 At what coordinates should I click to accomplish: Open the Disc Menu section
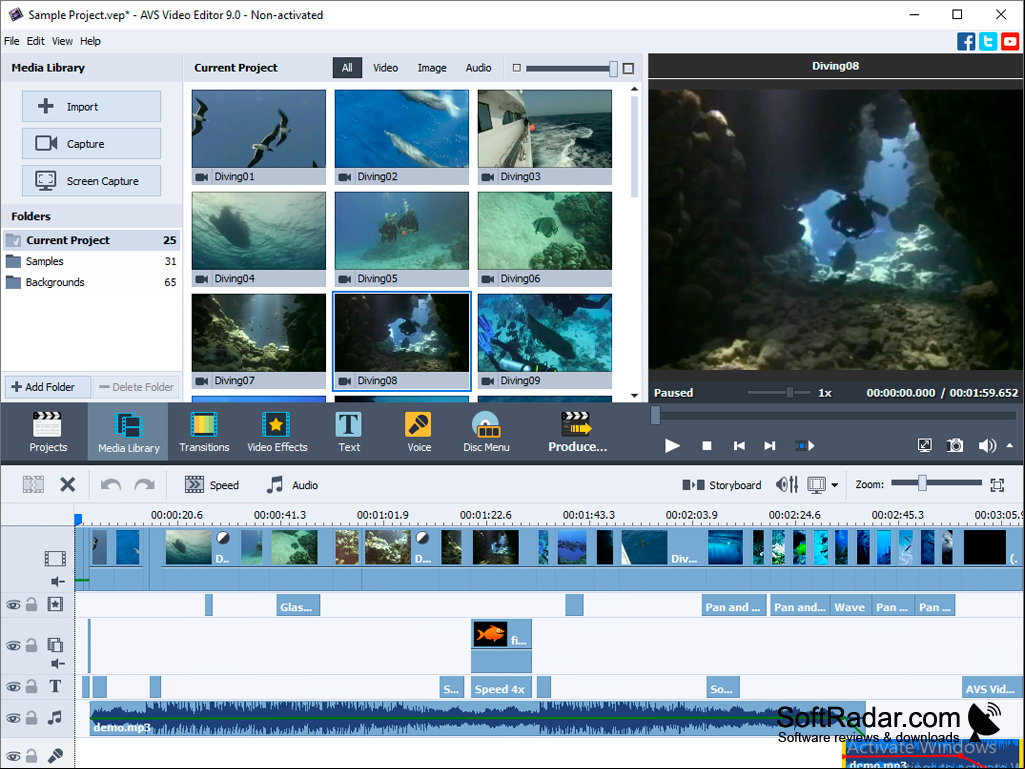486,432
